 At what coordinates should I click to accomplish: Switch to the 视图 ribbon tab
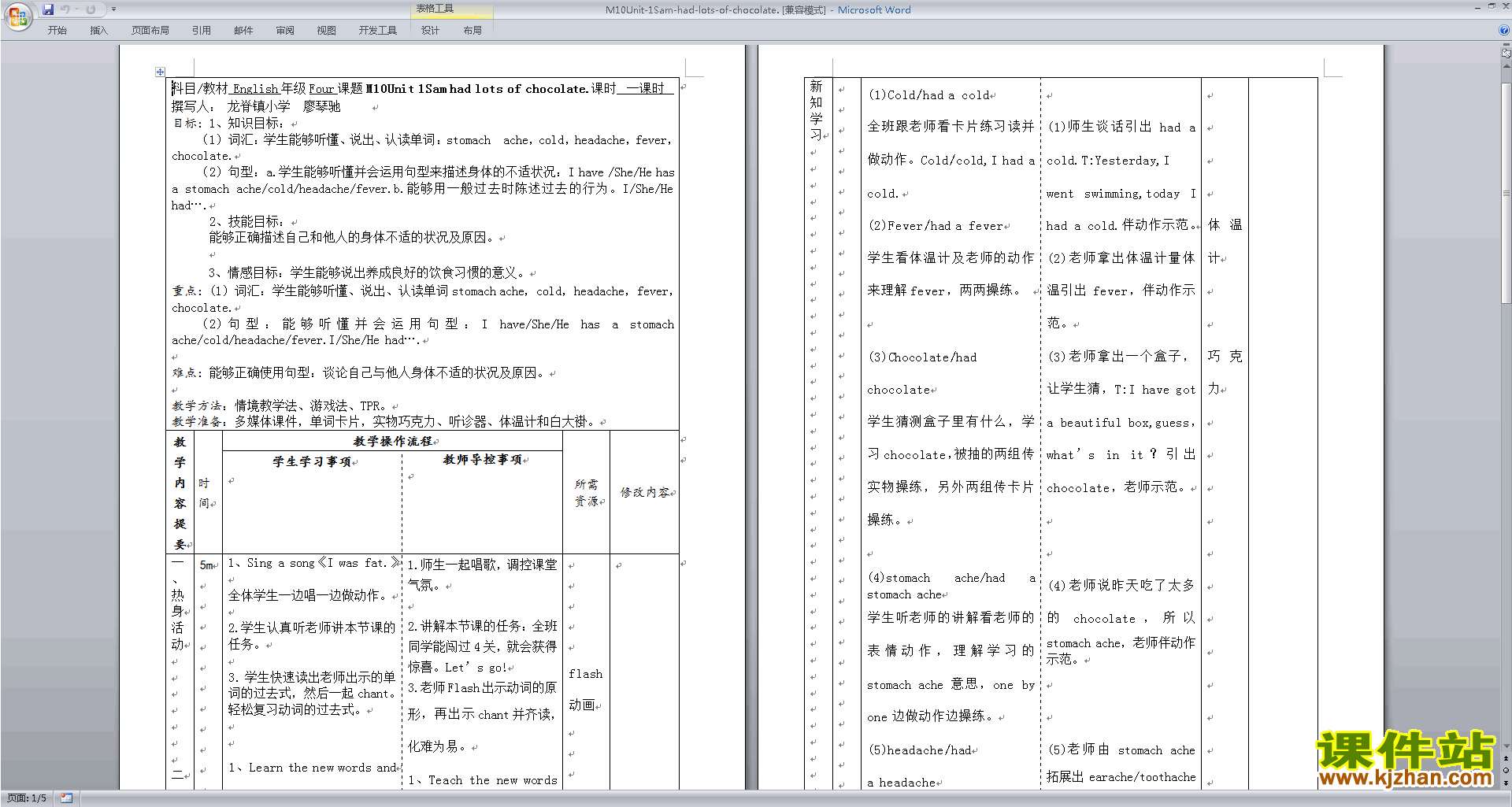326,31
